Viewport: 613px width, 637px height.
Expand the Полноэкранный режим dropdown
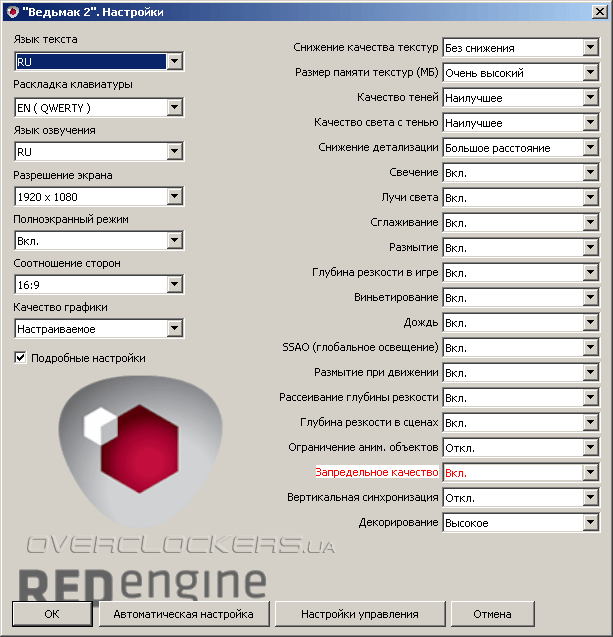[99, 241]
